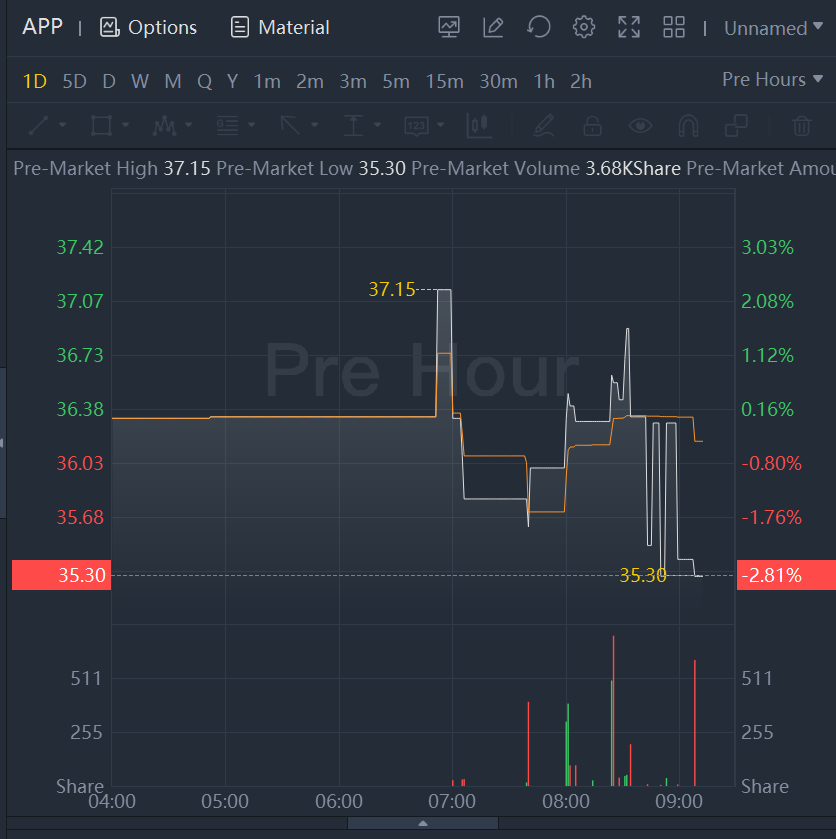Refresh the chart with the reload icon
This screenshot has height=839, width=836.
[539, 28]
